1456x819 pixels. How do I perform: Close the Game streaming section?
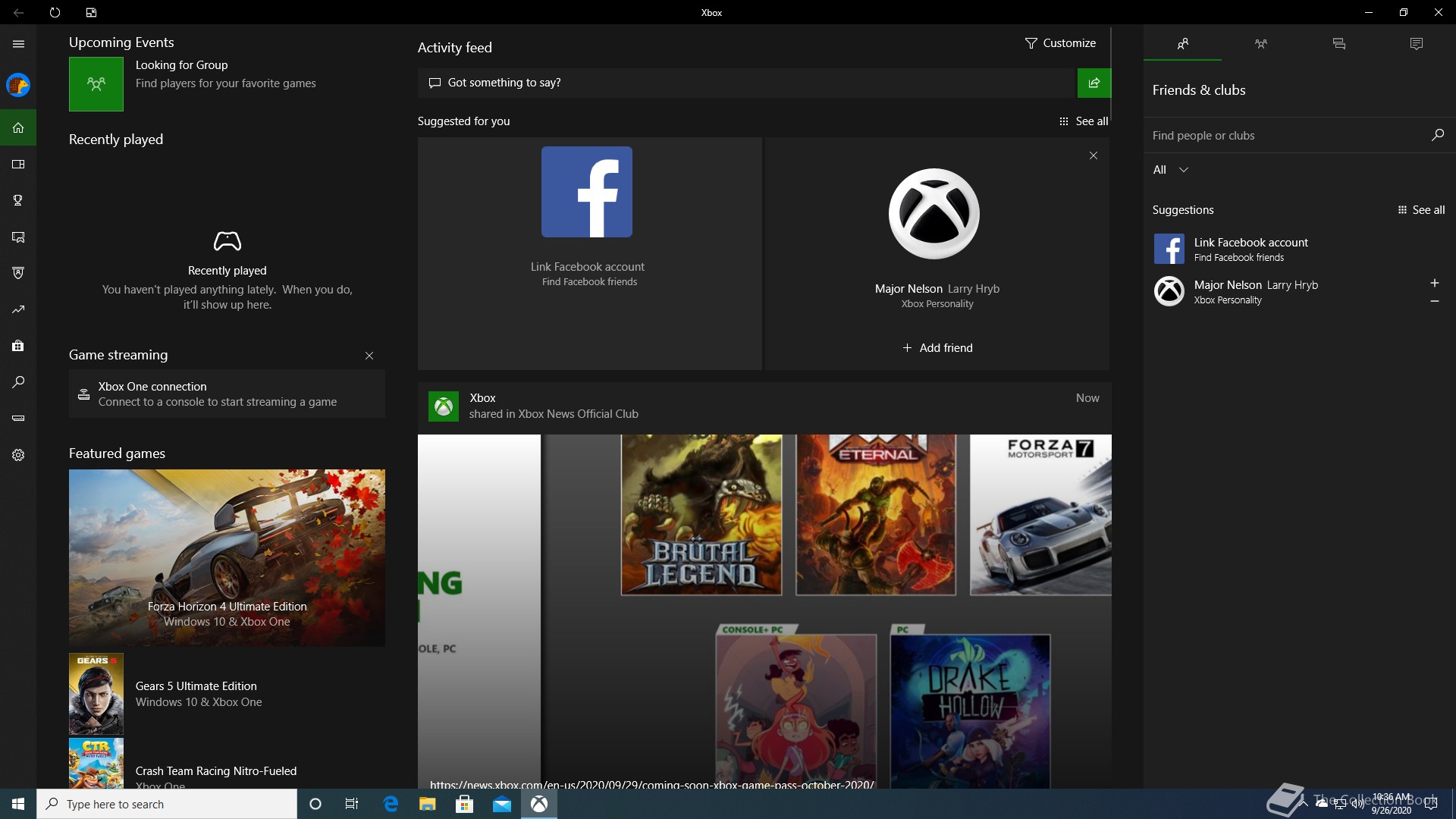click(x=369, y=356)
